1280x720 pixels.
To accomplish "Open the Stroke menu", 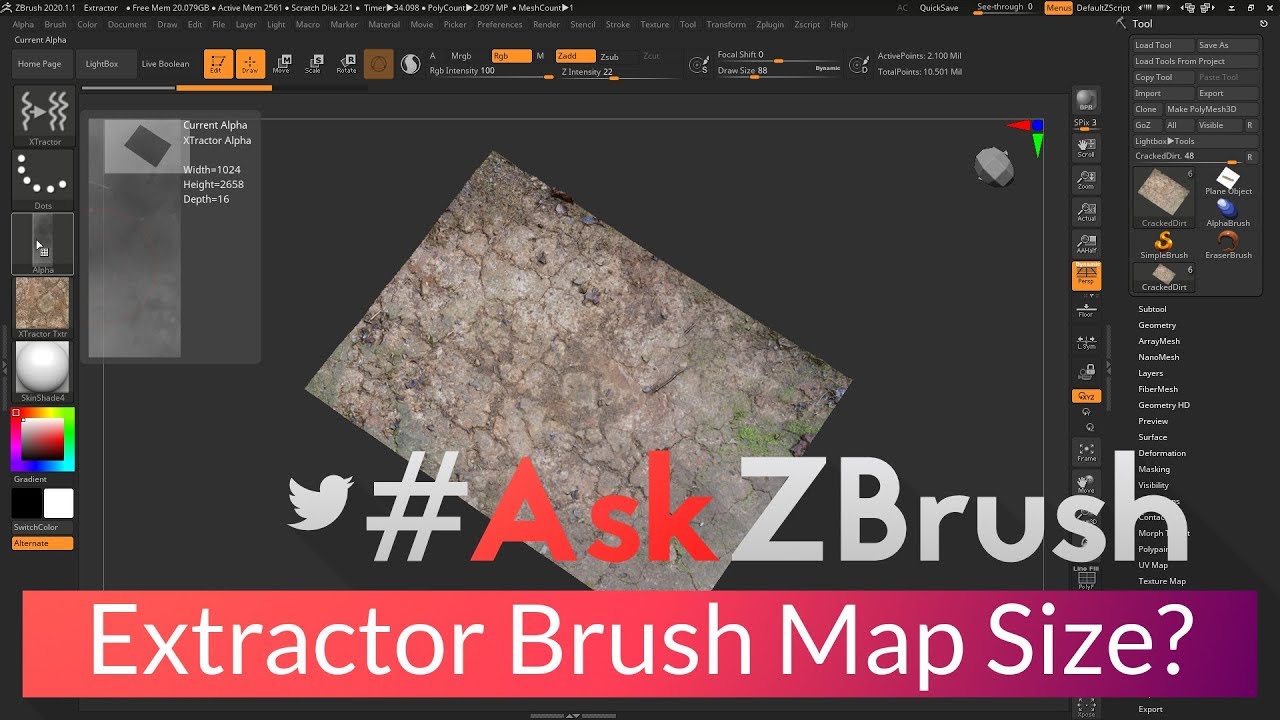I will [618, 24].
